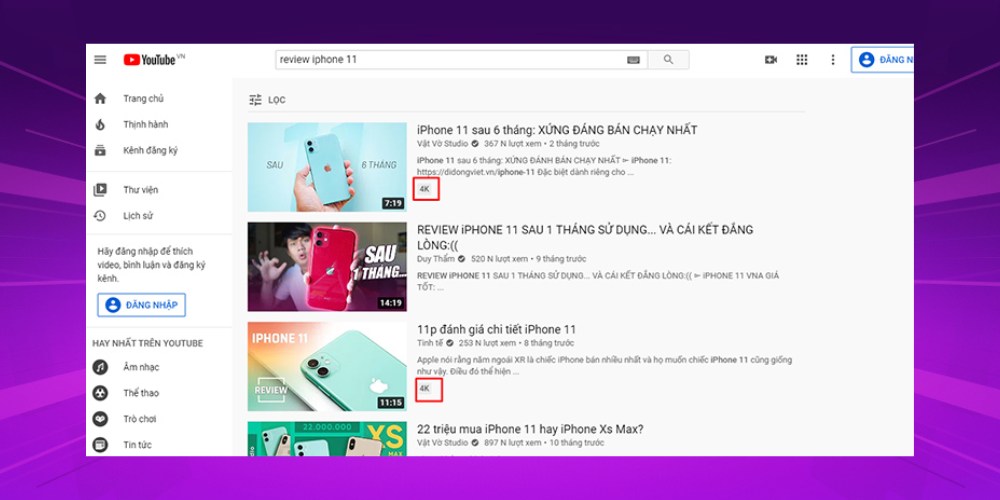Click verified badge next to Duy Thẩm

(461, 259)
